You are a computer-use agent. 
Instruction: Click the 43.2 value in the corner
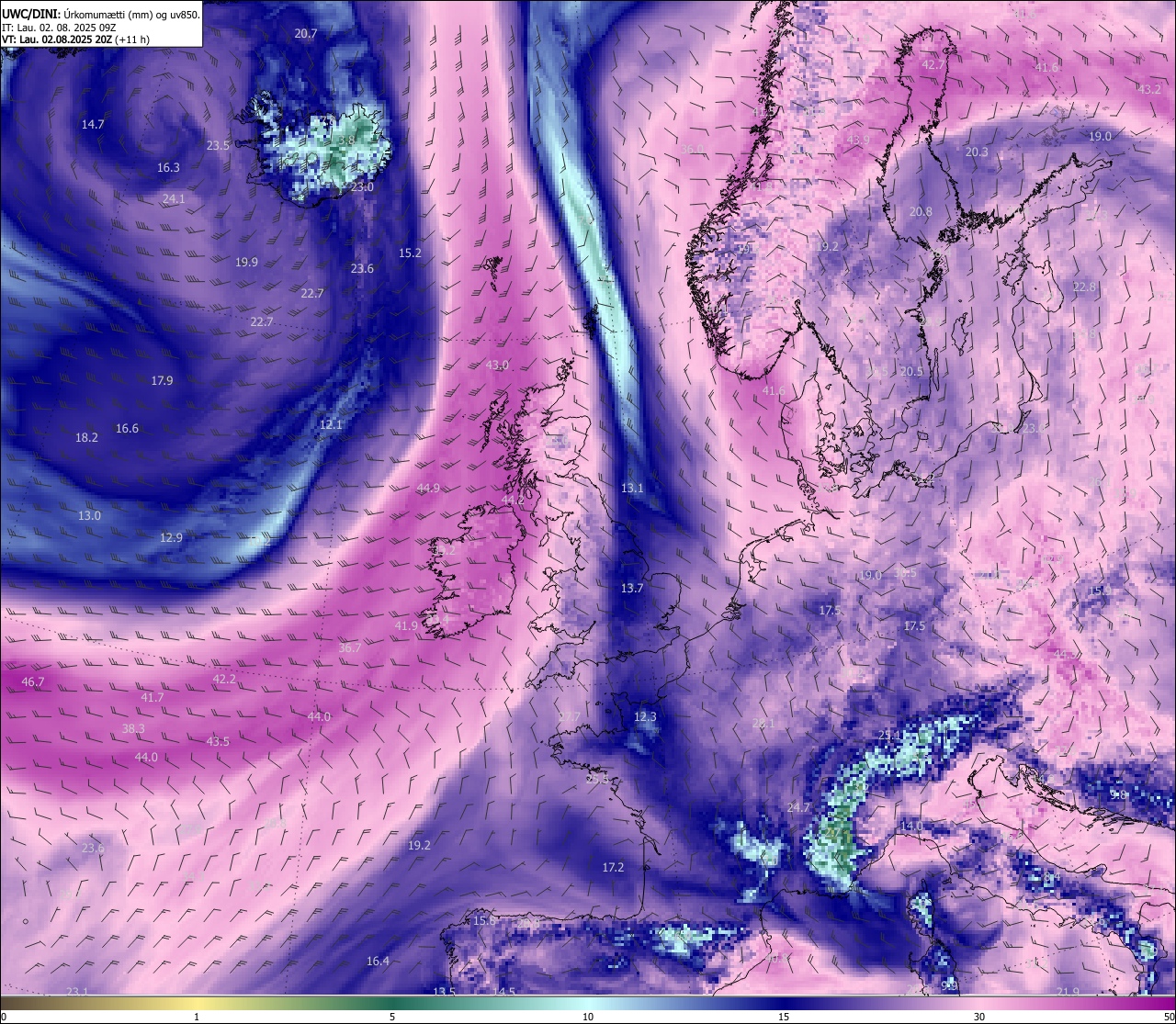tap(1149, 89)
